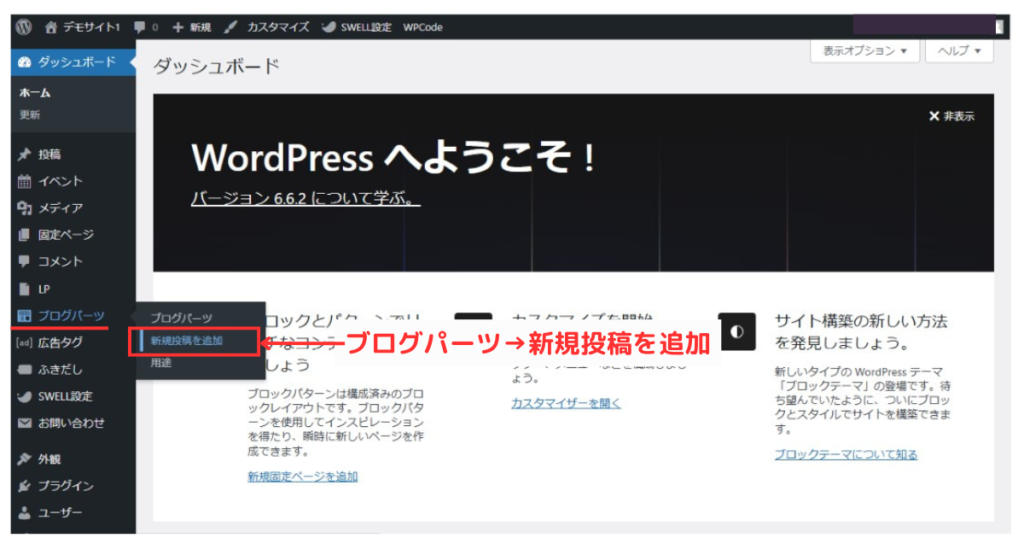Open カスタマイズ in the admin bar

pos(266,27)
